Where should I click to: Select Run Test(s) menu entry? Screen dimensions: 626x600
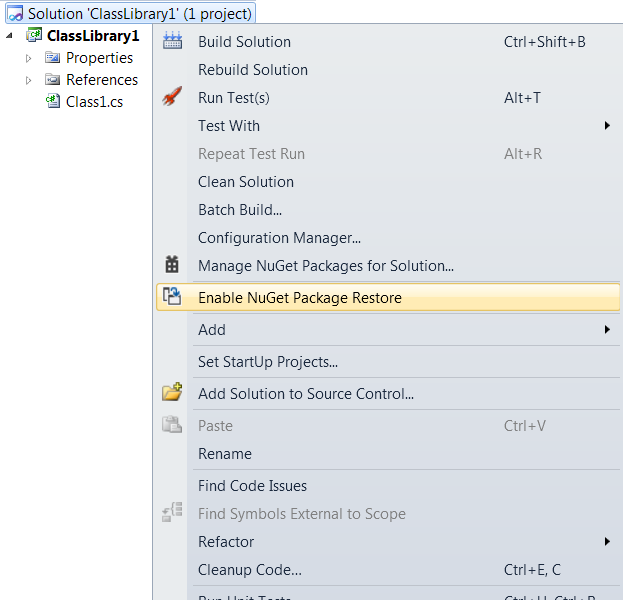point(388,98)
